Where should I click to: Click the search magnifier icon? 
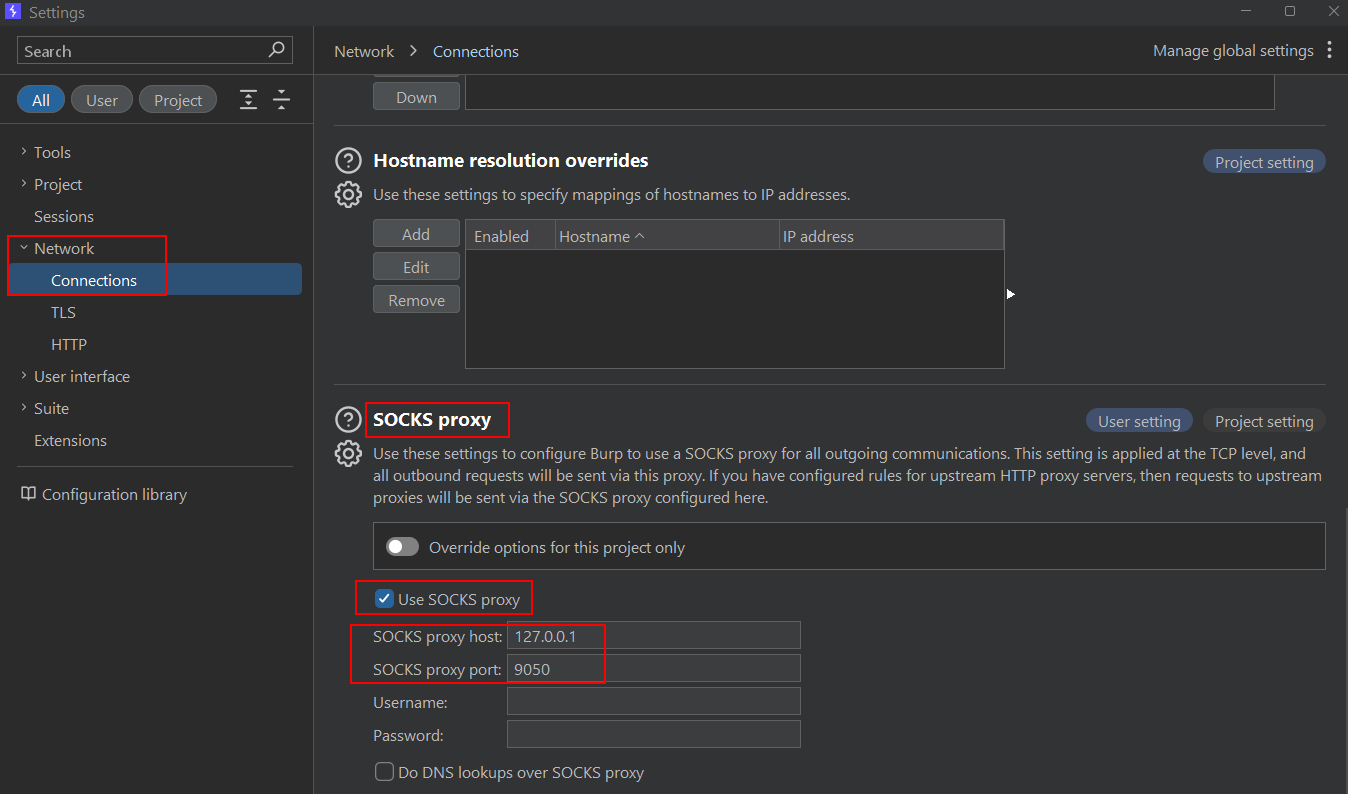click(x=277, y=50)
